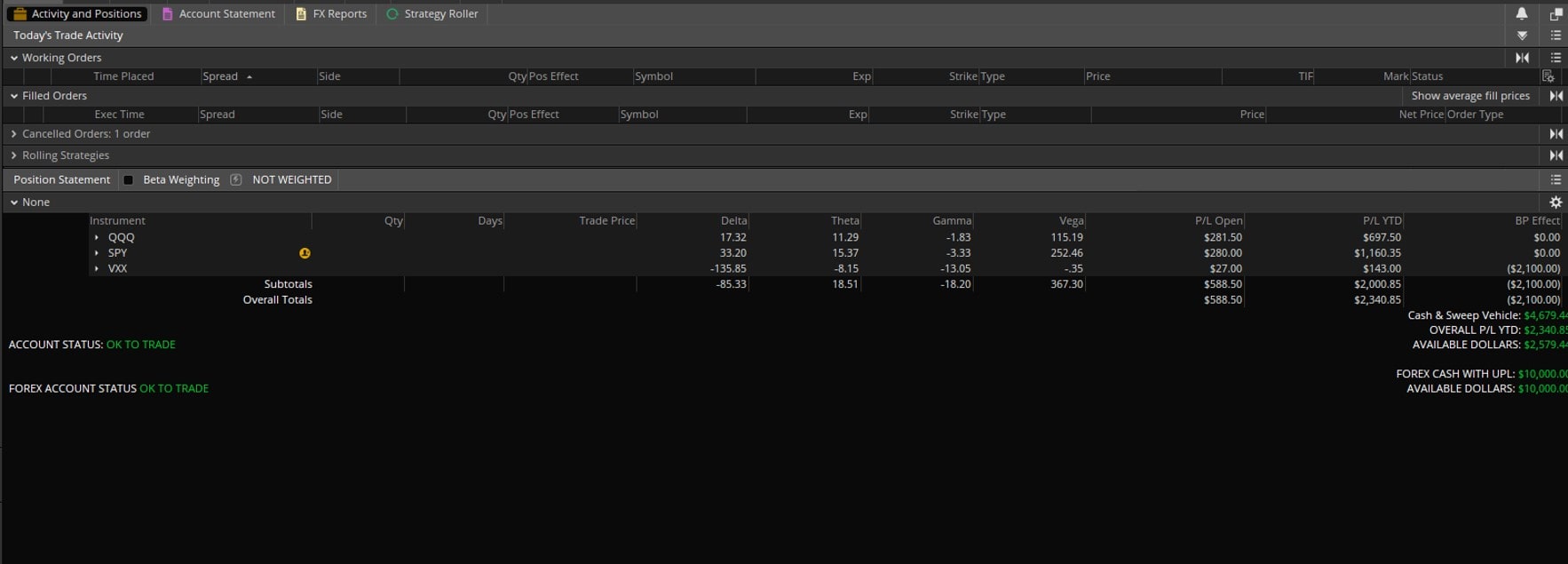Viewport: 1568px width, 564px height.
Task: Collapse the Working Orders section
Action: point(14,58)
